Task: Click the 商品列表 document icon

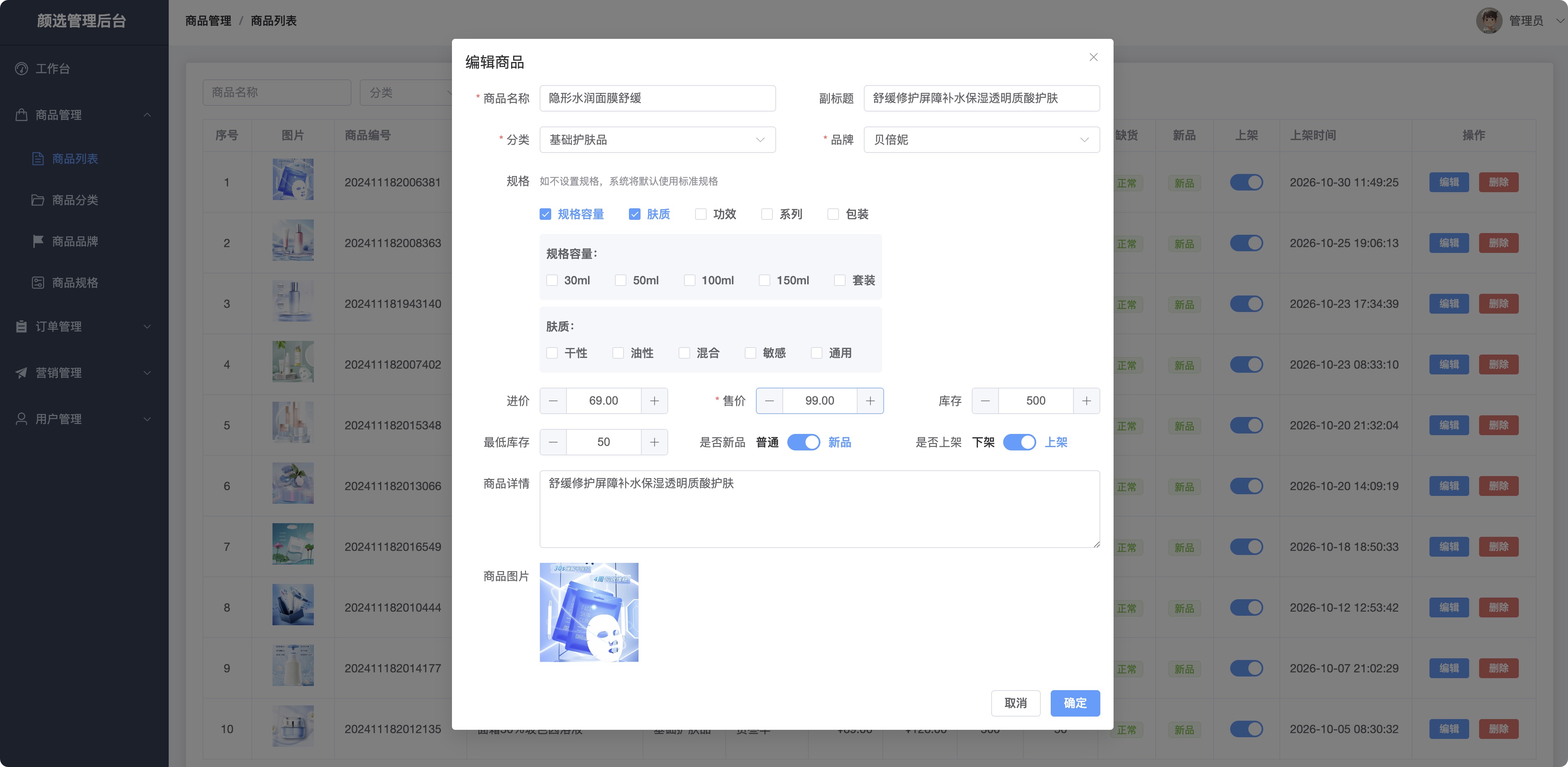Action: point(38,159)
